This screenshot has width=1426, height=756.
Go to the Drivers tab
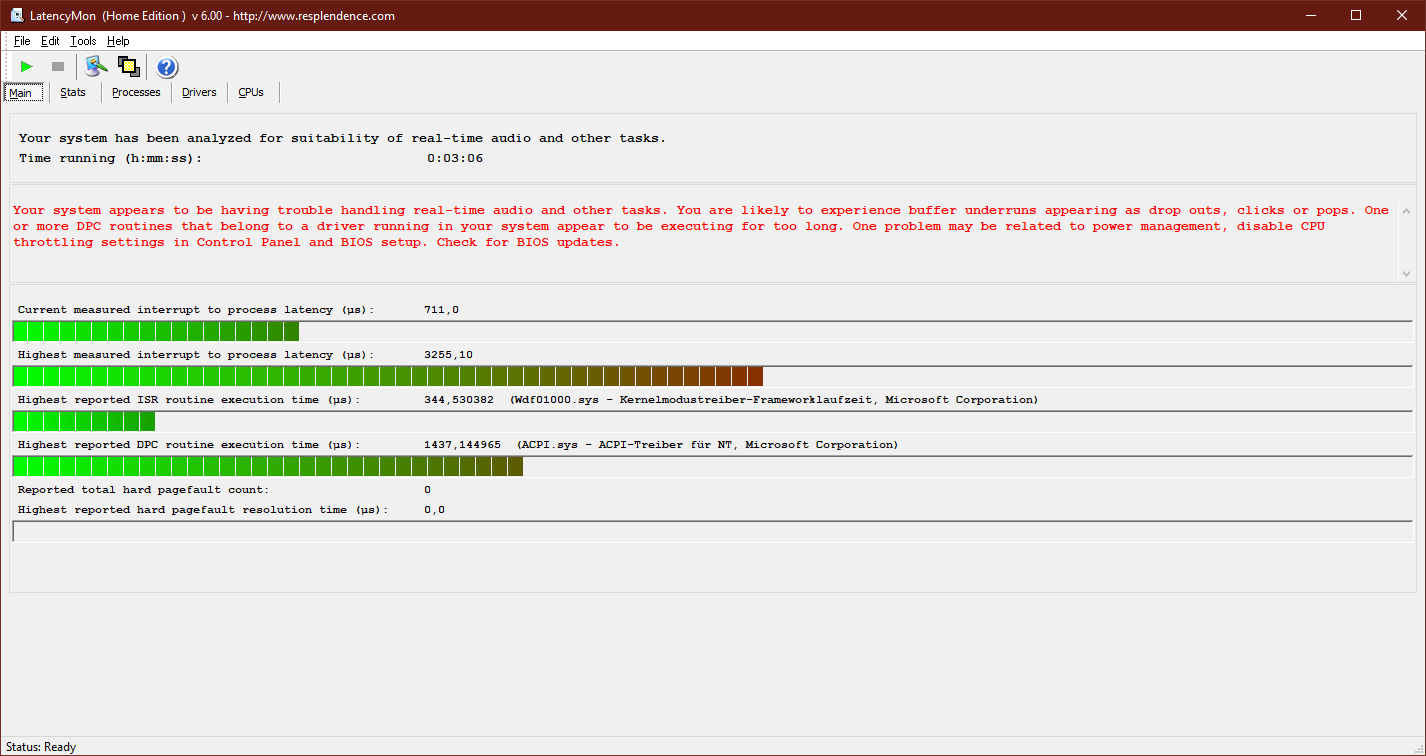(x=199, y=92)
